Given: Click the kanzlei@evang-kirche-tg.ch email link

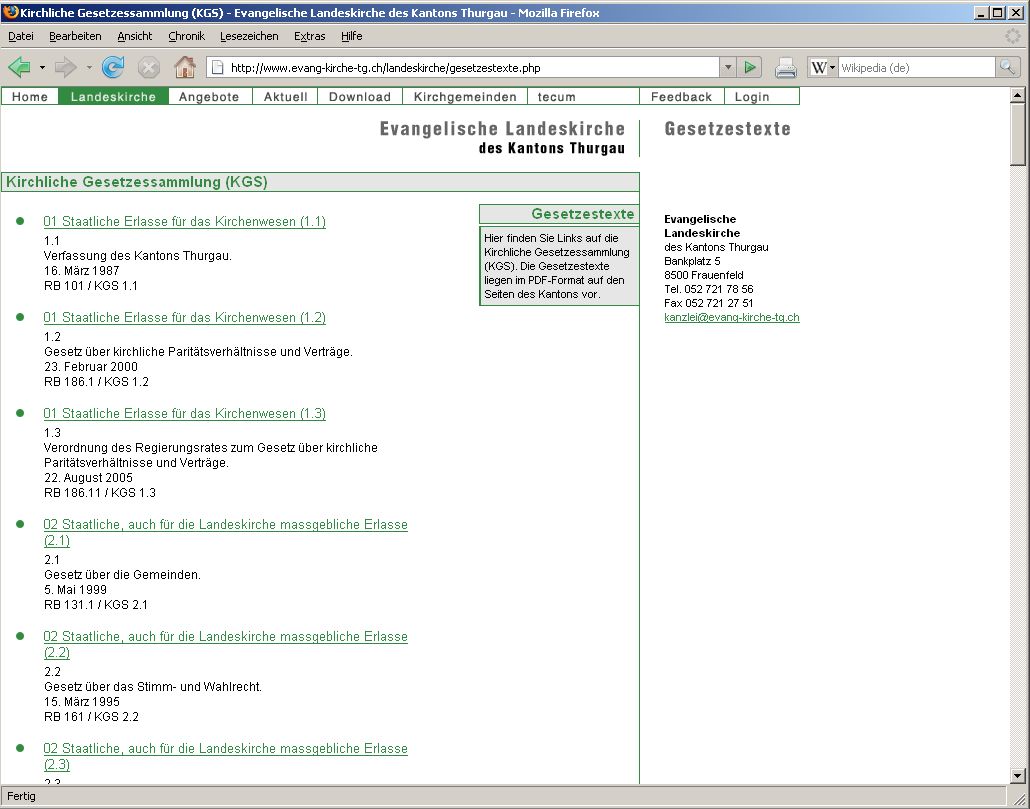Looking at the screenshot, I should tap(731, 317).
